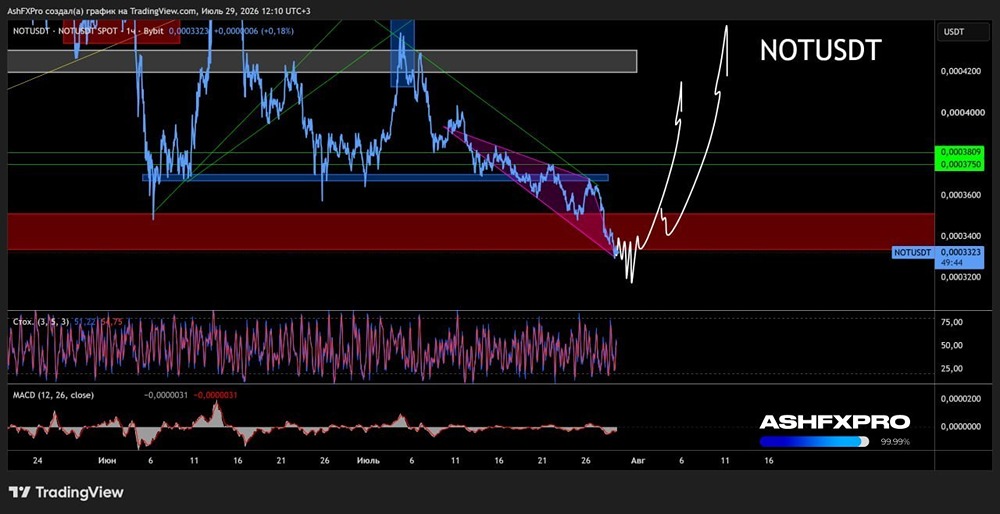The width and height of the screenshot is (1000, 514).
Task: Click the USDT currency button
Action: point(955,32)
